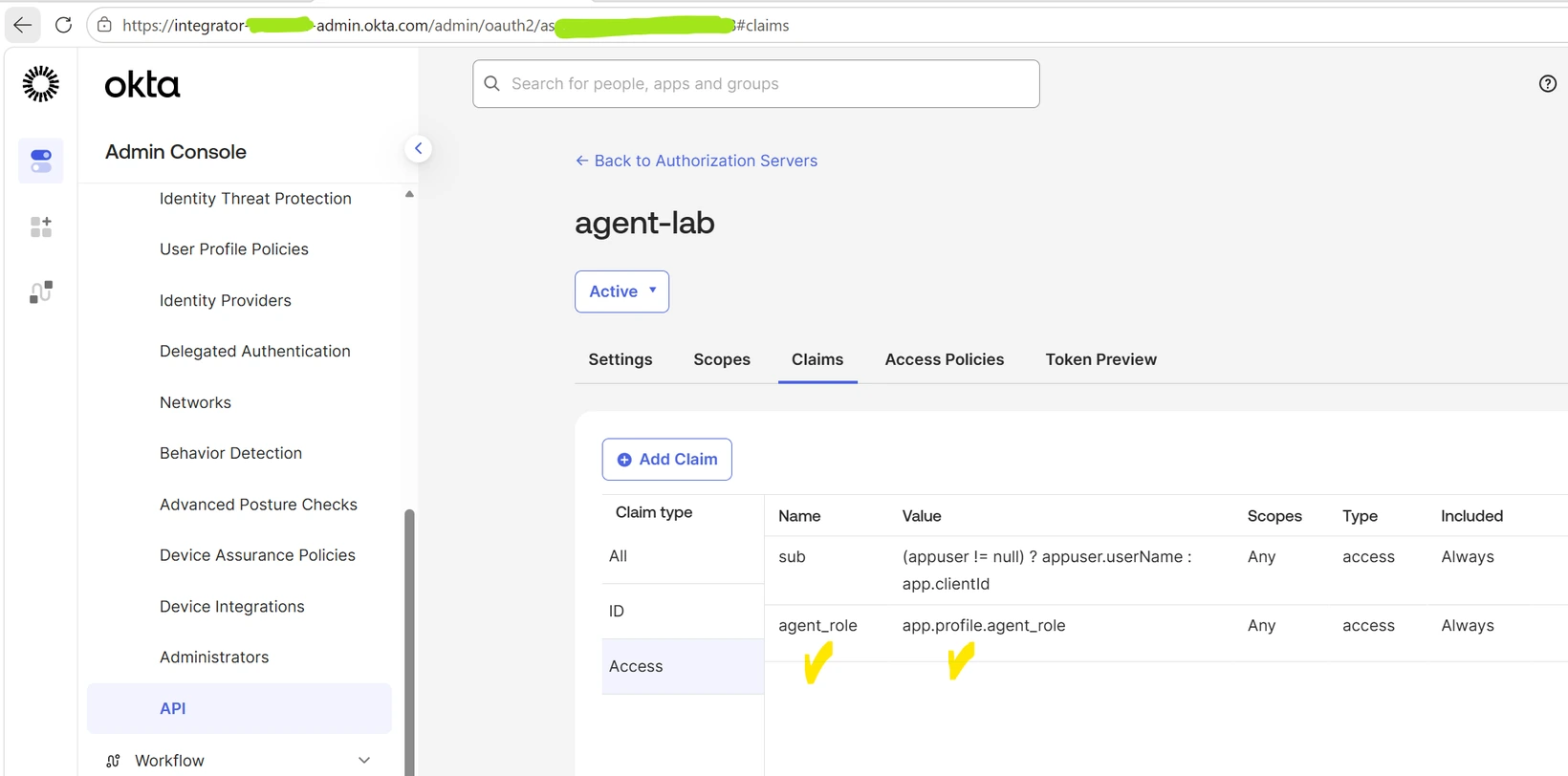
Task: Open User Profile Policies in the sidebar
Action: point(234,249)
